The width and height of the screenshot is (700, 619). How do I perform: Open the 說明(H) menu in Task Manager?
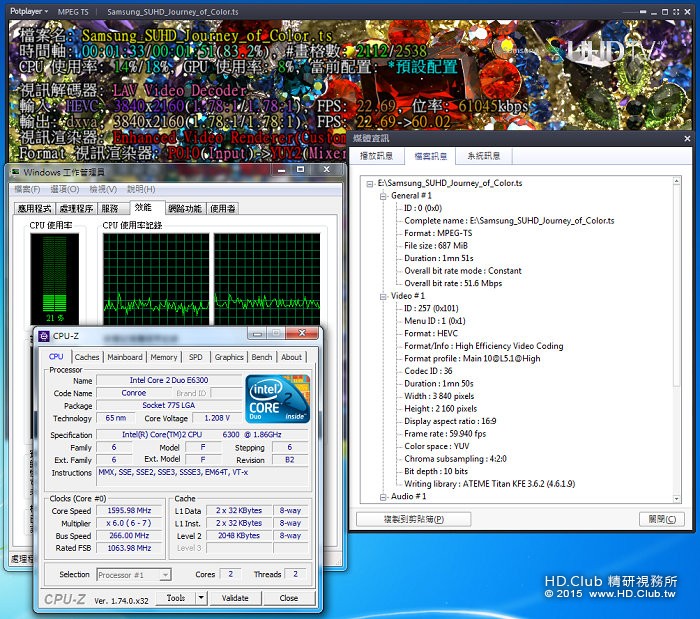click(141, 189)
